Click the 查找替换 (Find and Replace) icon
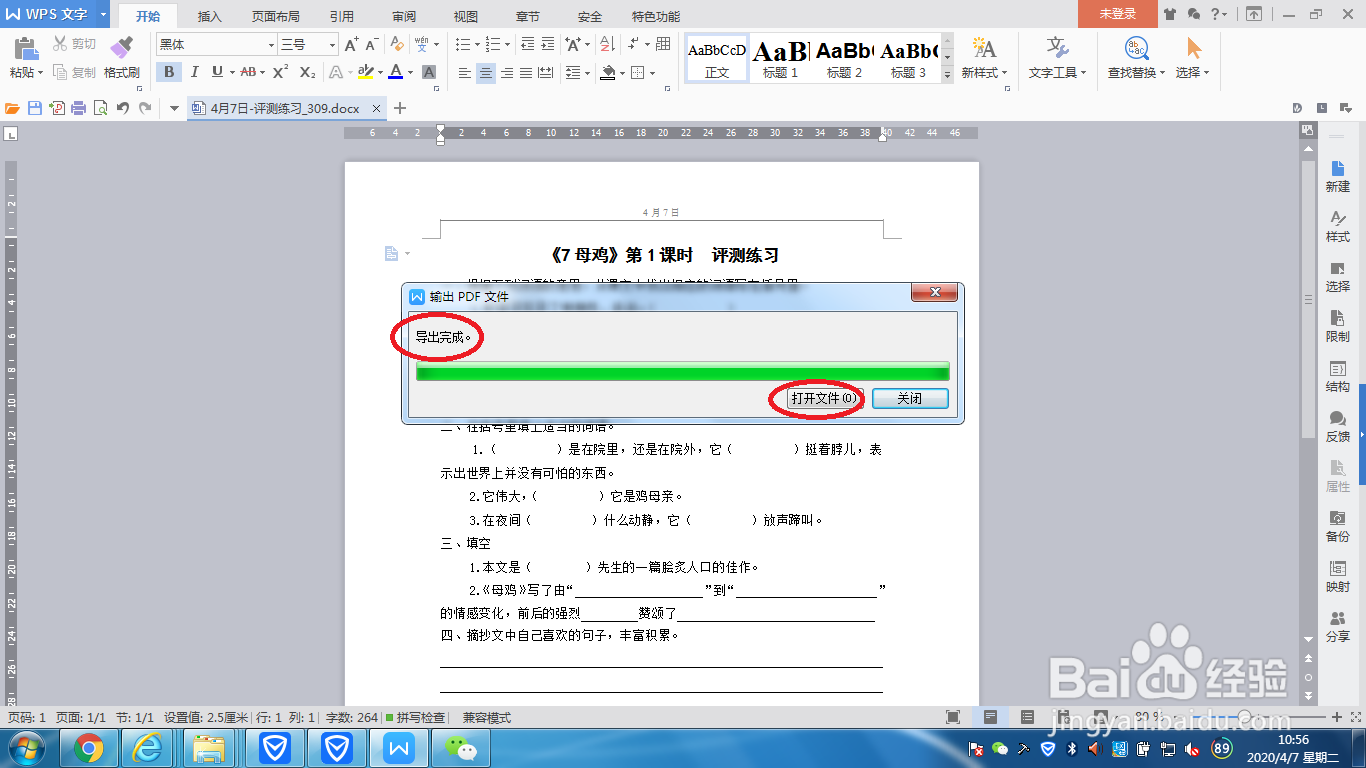Screen dimensions: 1366x768 (x=1138, y=55)
